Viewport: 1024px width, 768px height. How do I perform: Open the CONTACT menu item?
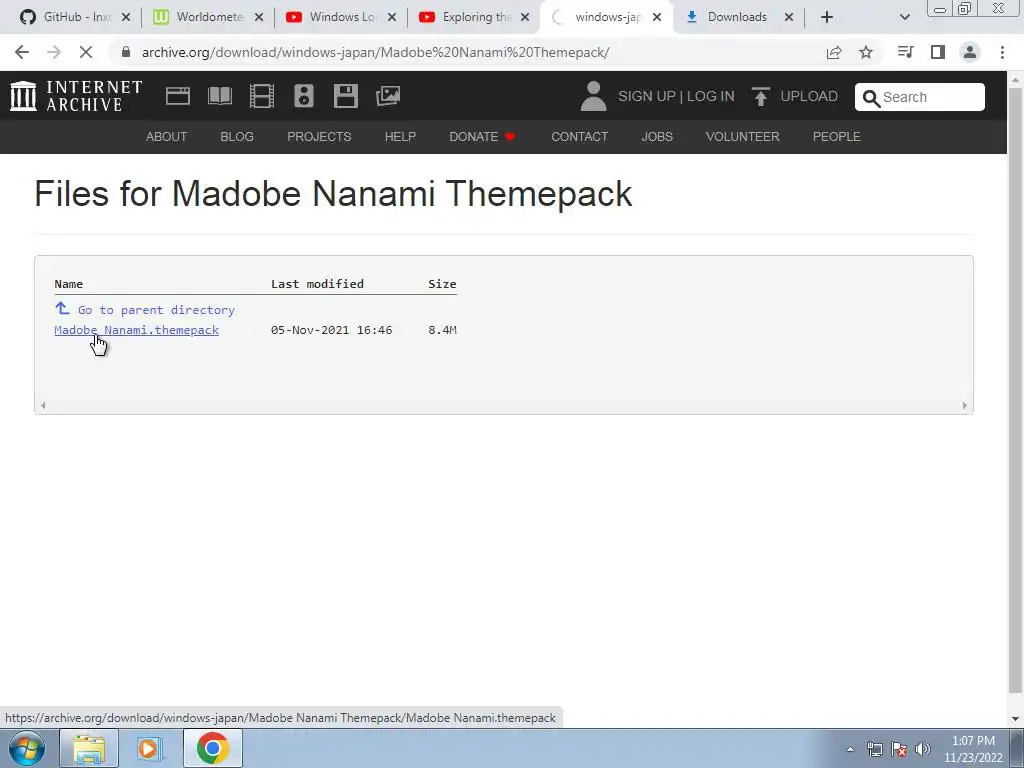pyautogui.click(x=579, y=136)
